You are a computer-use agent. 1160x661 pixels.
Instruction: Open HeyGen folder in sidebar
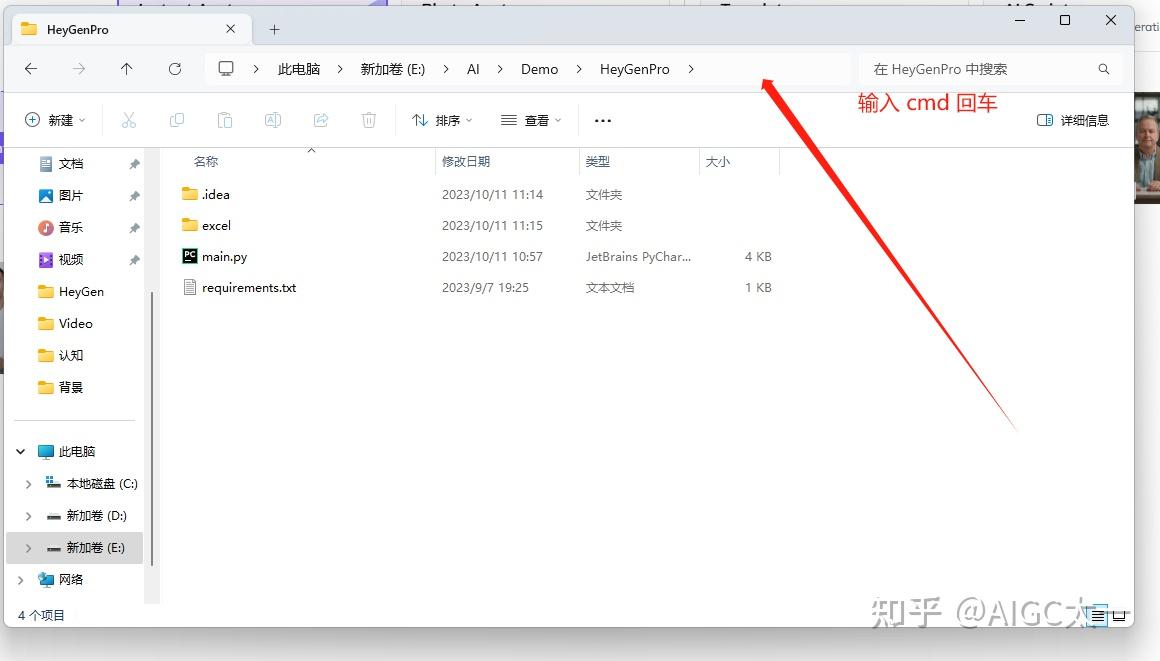pyautogui.click(x=81, y=292)
